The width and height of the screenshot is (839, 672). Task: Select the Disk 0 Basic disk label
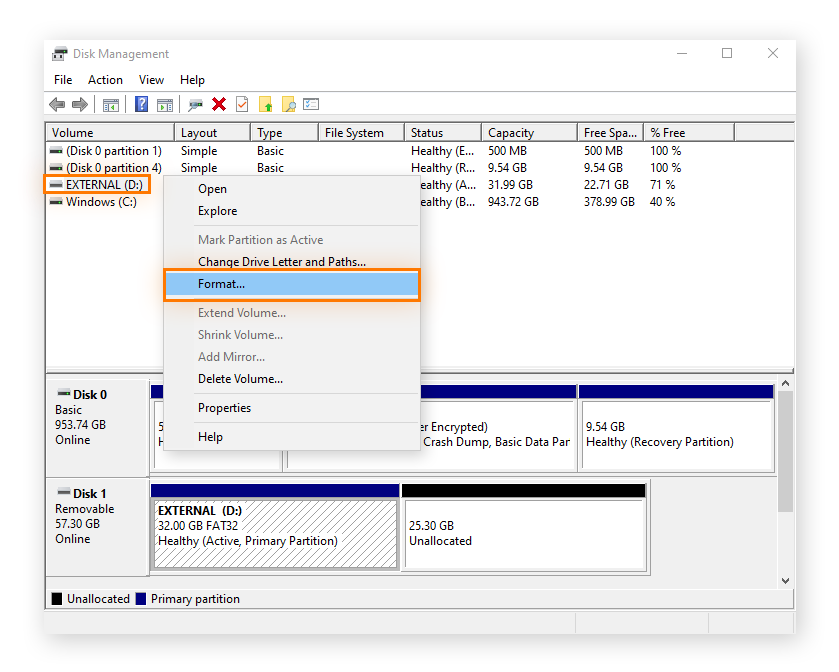point(97,428)
